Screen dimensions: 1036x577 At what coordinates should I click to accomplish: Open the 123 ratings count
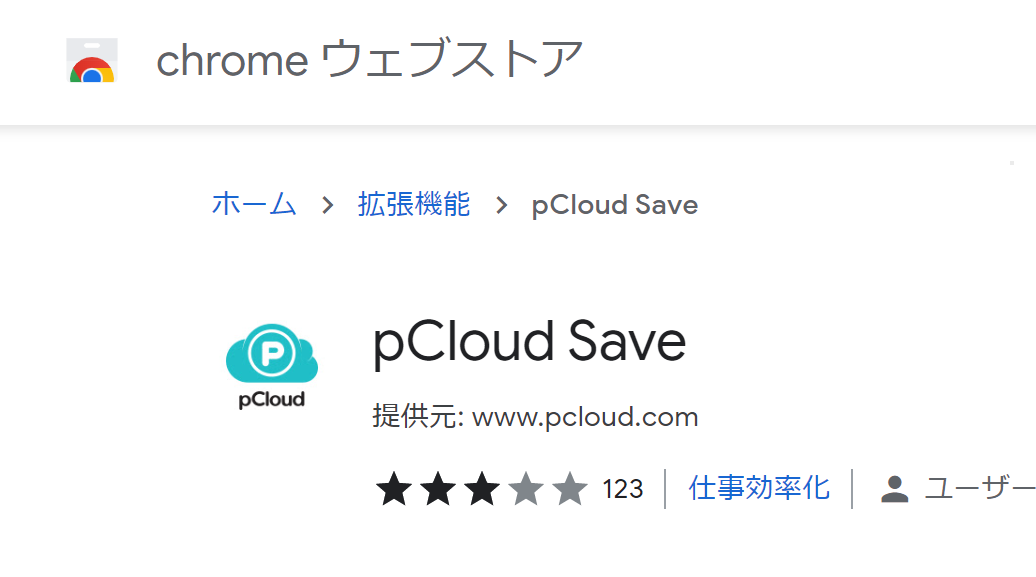pos(622,489)
